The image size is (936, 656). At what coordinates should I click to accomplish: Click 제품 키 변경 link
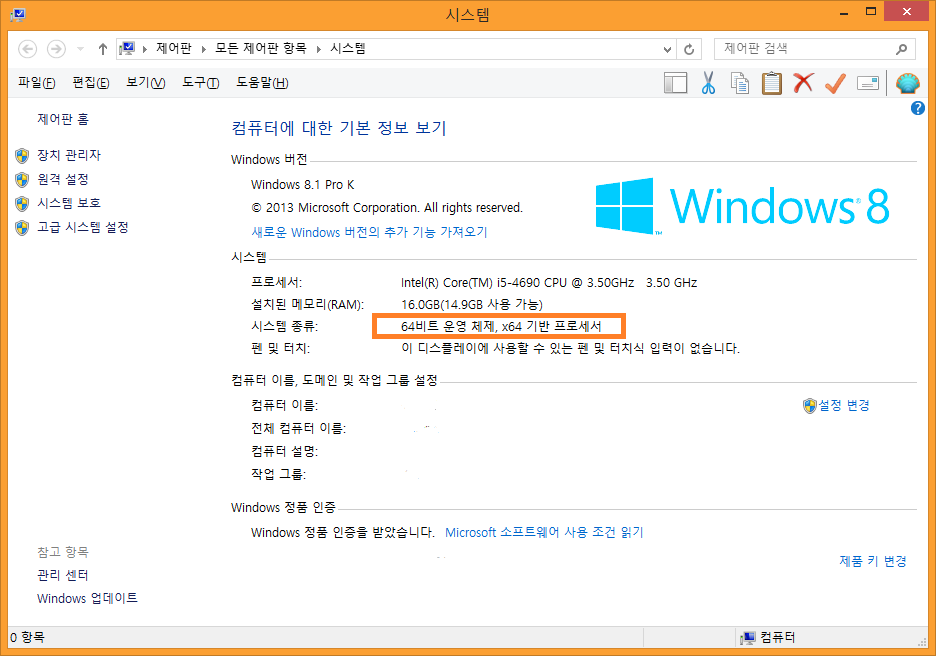pyautogui.click(x=873, y=561)
